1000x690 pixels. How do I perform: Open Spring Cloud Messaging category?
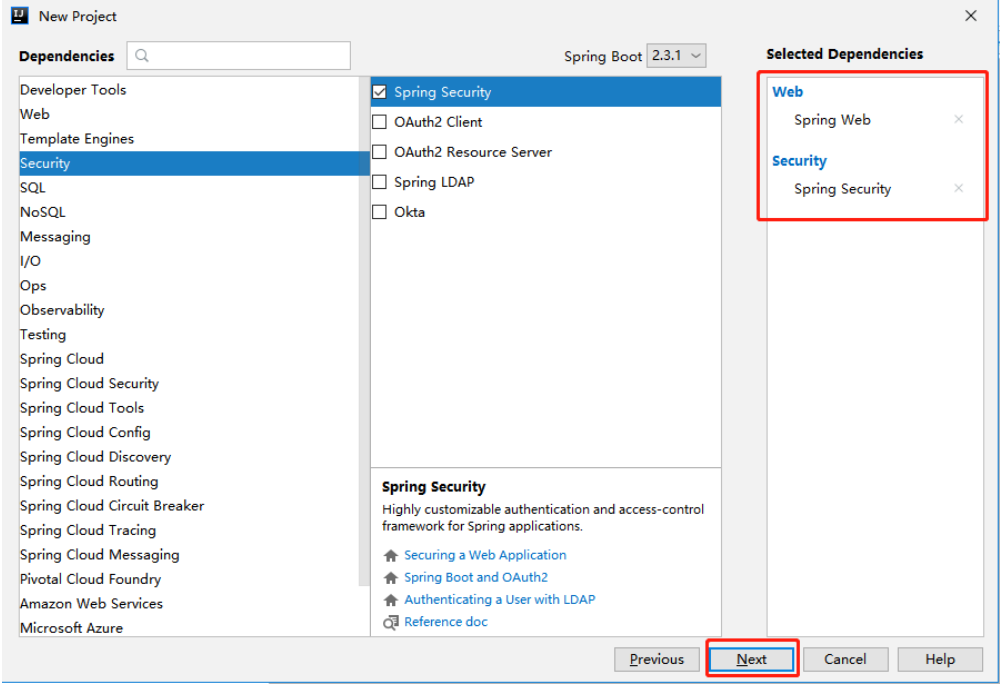(189, 554)
